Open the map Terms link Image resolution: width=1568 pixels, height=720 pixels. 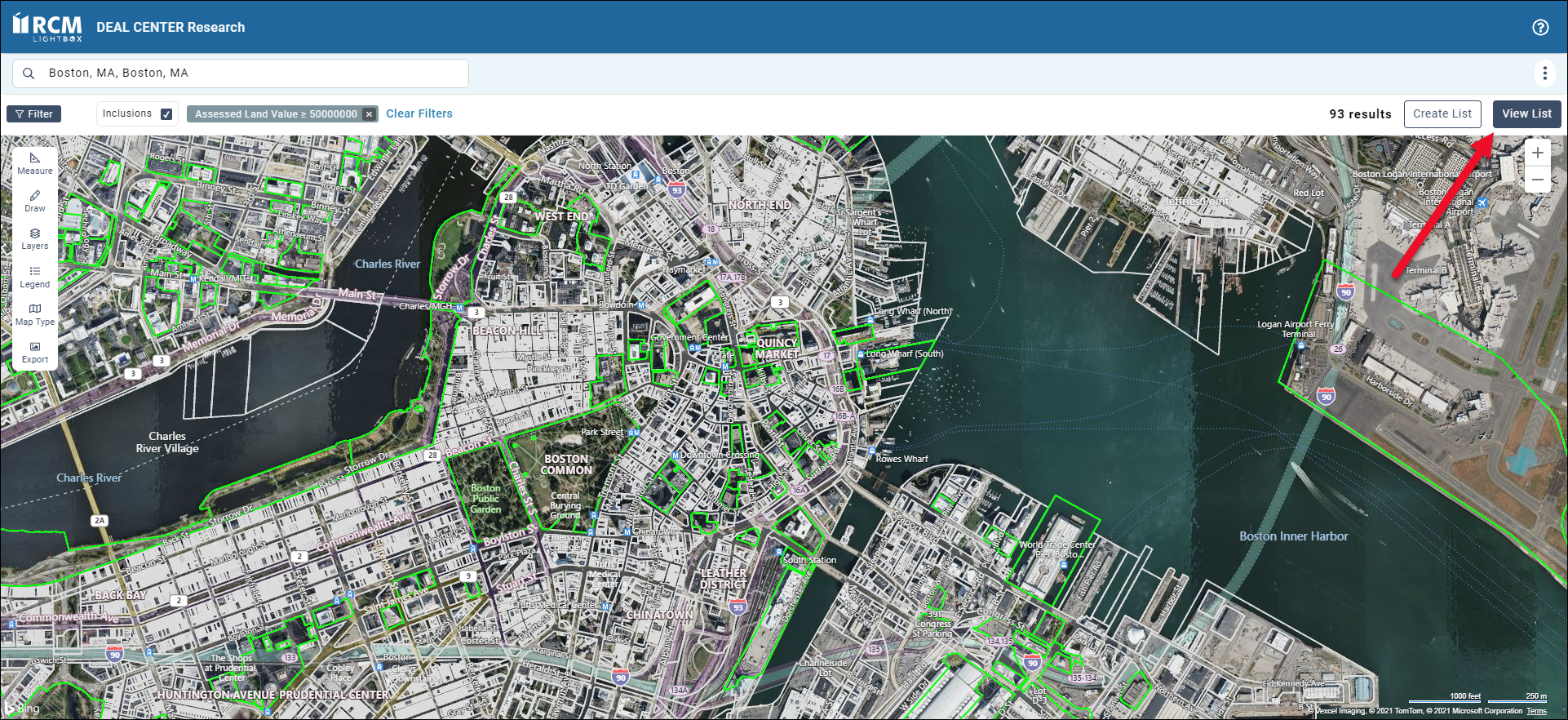[x=1536, y=711]
